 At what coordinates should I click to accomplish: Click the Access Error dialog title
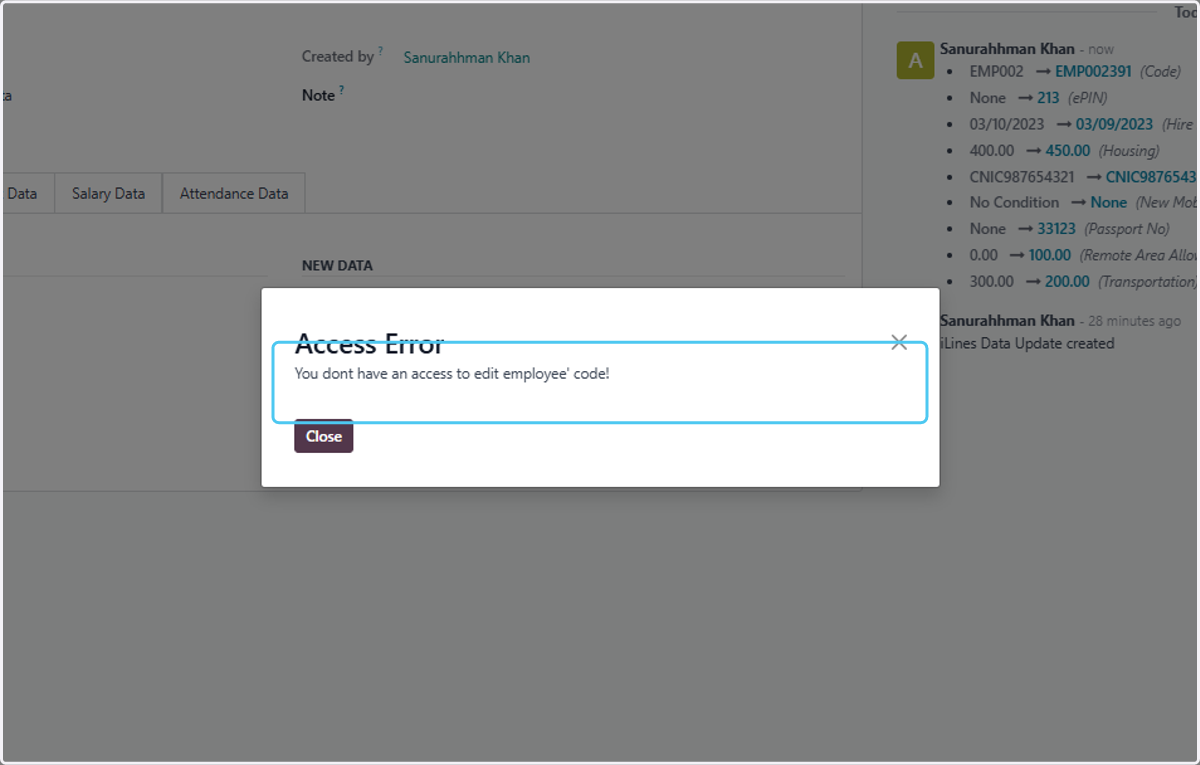coord(369,345)
